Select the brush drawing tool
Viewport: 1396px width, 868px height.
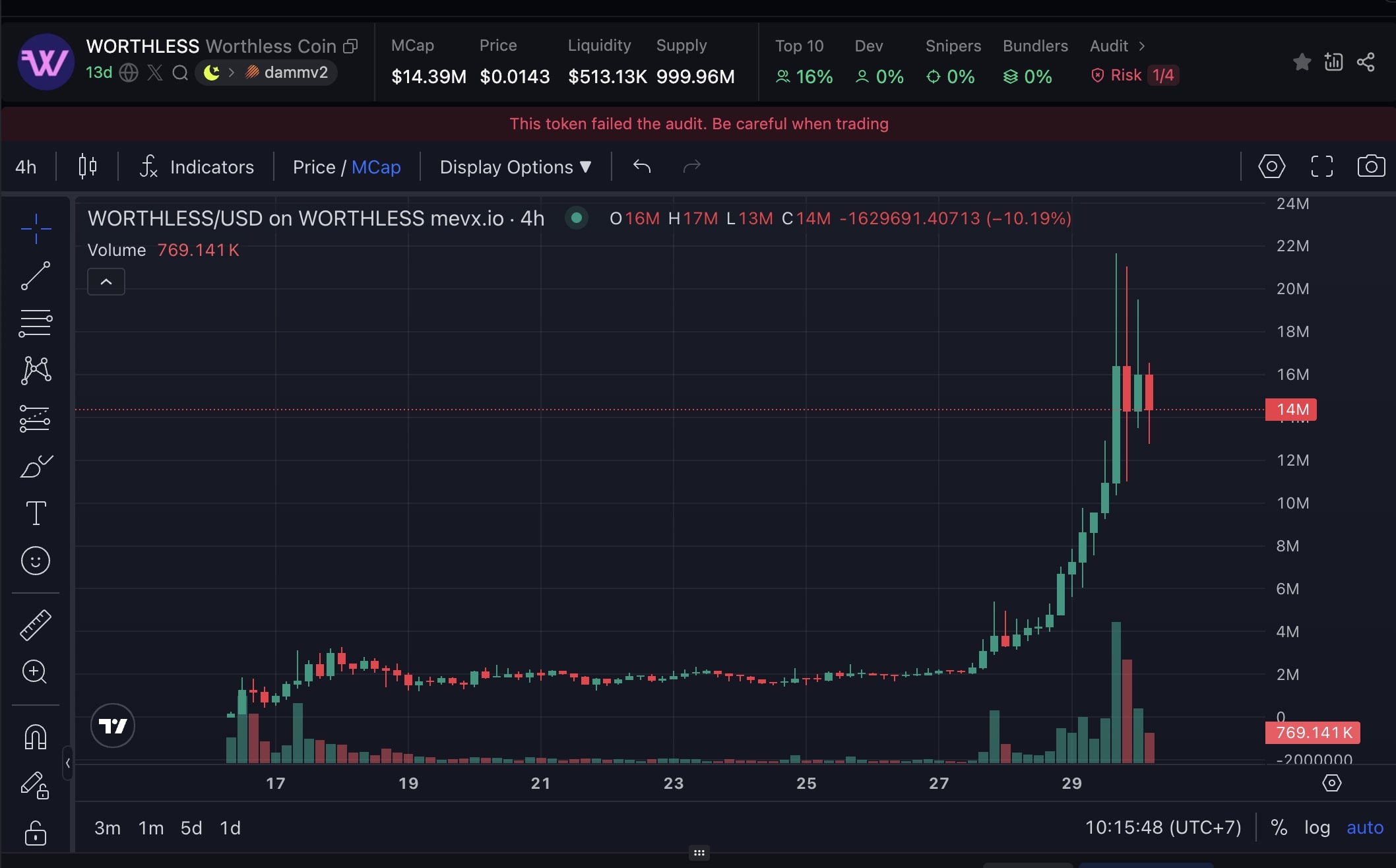tap(36, 466)
